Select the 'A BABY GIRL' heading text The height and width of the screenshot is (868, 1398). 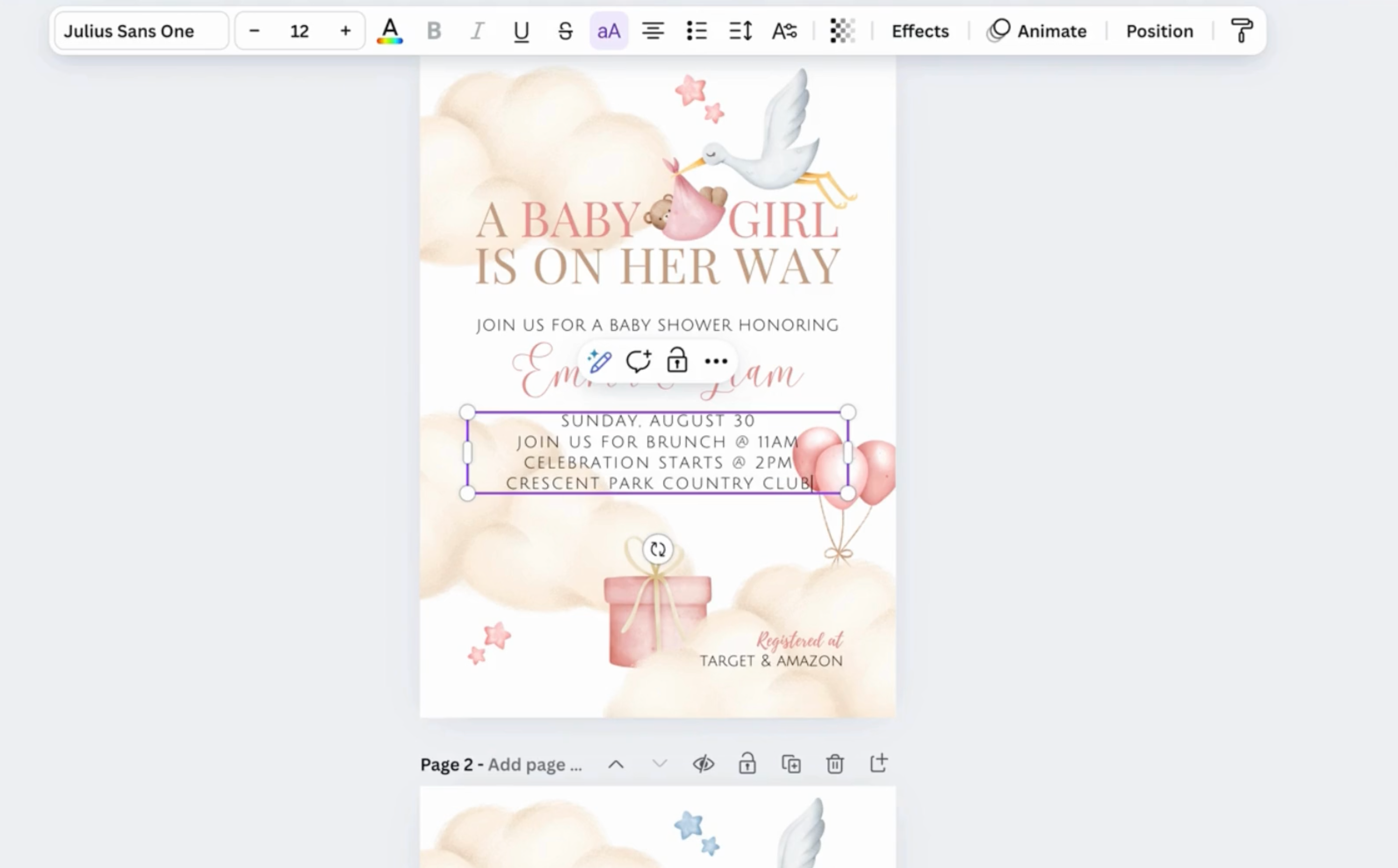pos(657,220)
